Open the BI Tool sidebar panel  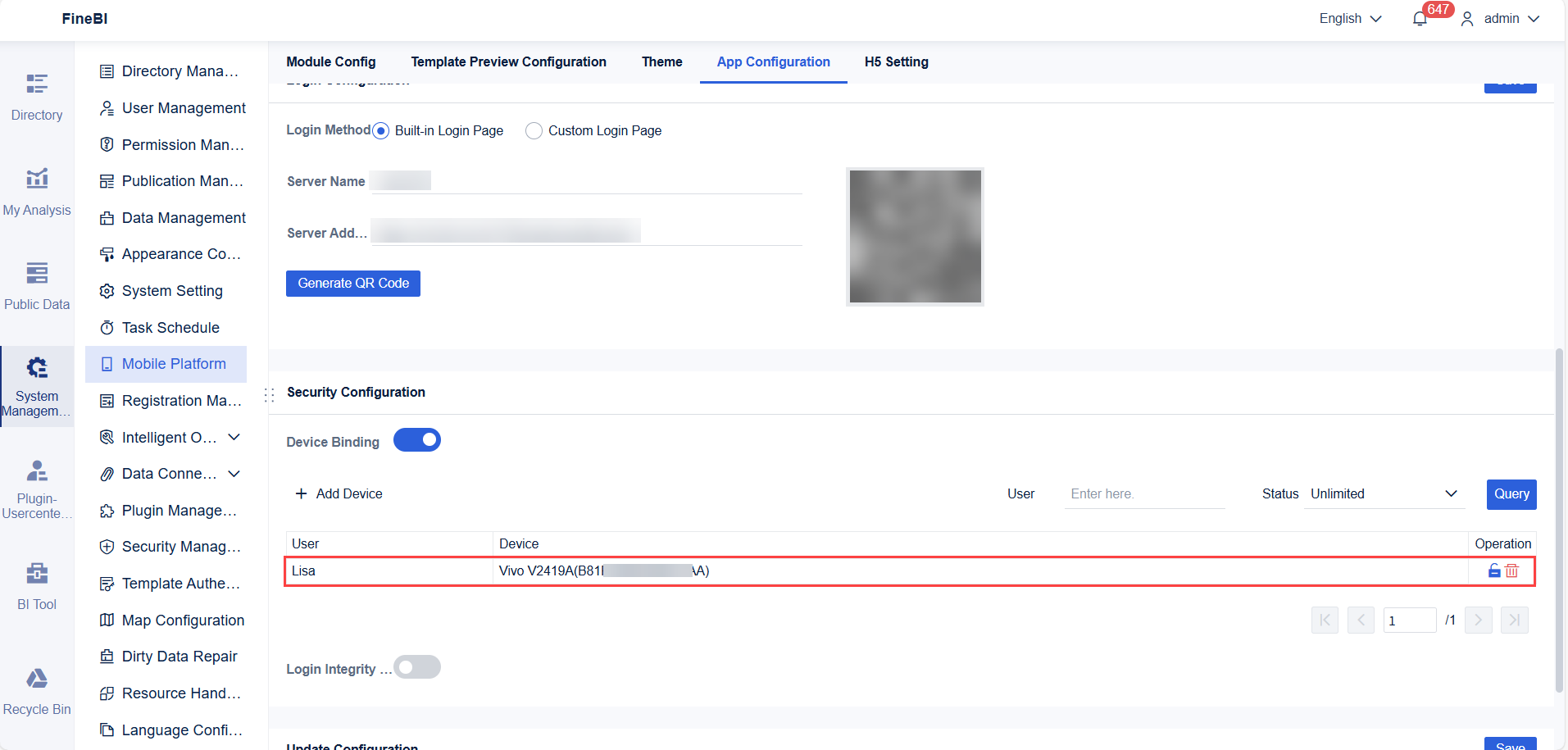click(37, 584)
